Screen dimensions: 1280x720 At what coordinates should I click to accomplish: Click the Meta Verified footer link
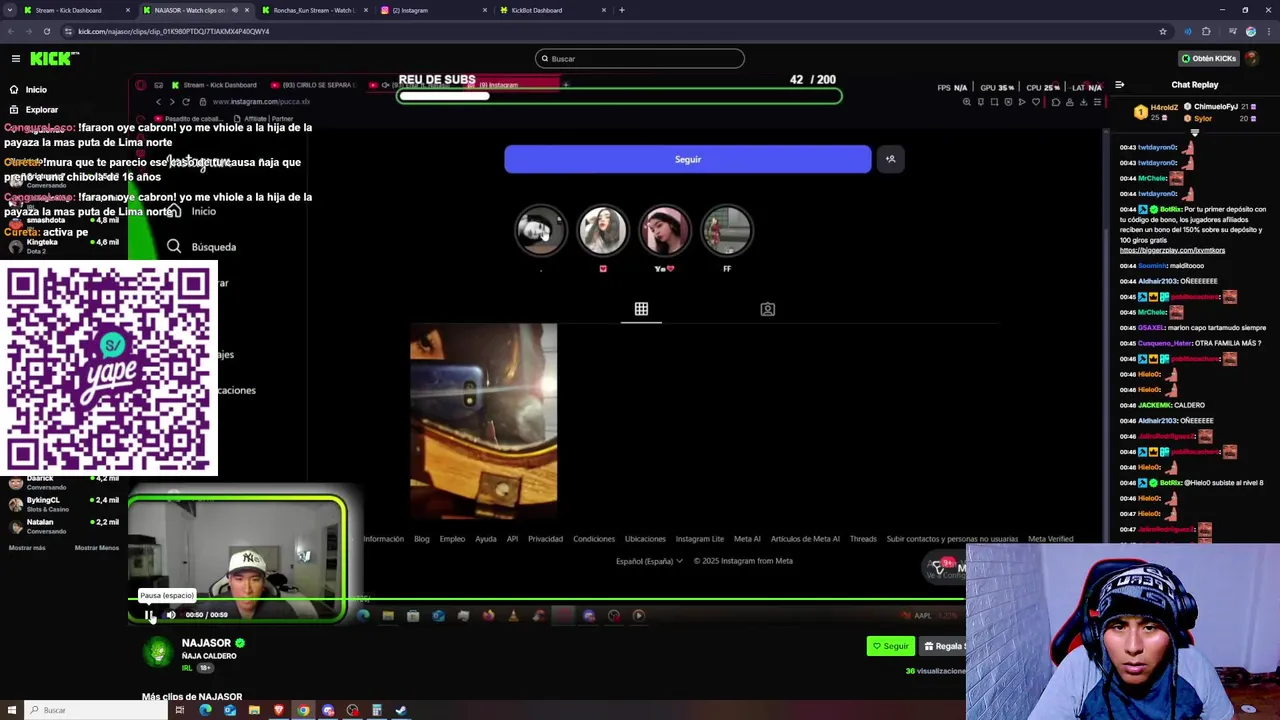1050,539
